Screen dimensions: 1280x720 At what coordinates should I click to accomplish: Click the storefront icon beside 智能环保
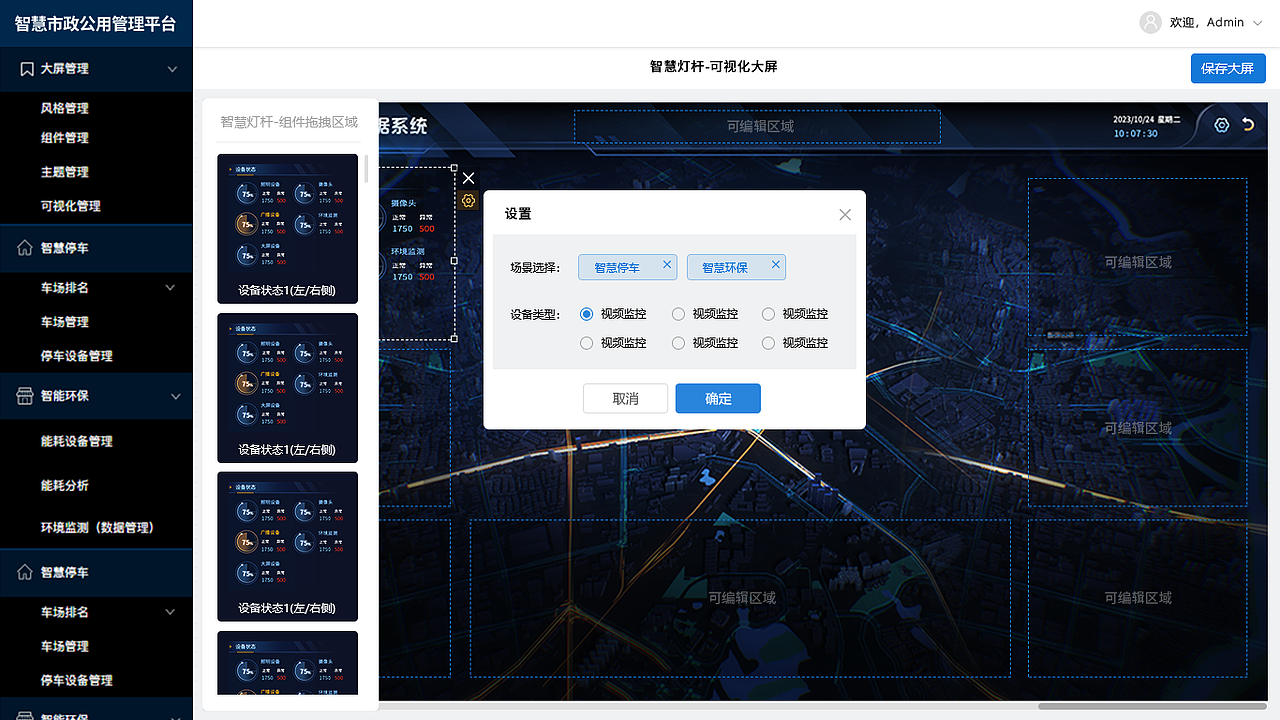[x=27, y=396]
